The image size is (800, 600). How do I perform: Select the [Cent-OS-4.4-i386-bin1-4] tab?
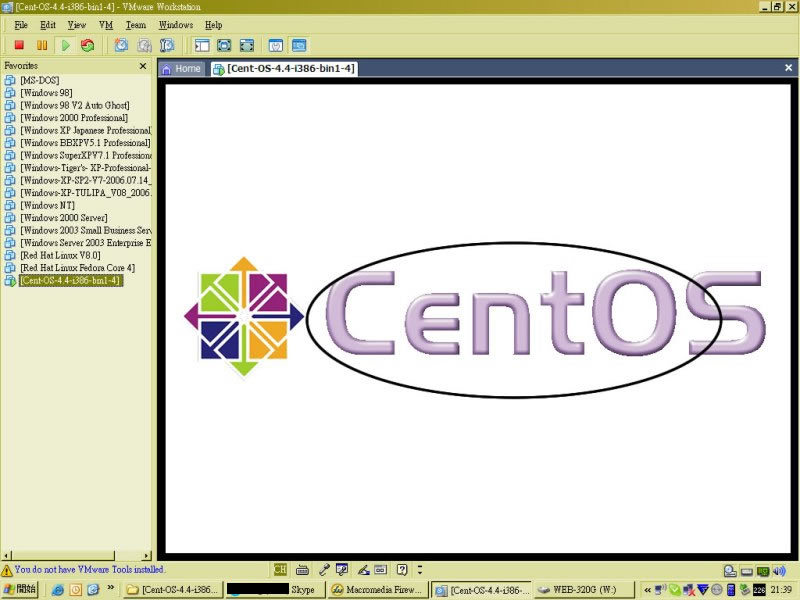pos(285,68)
